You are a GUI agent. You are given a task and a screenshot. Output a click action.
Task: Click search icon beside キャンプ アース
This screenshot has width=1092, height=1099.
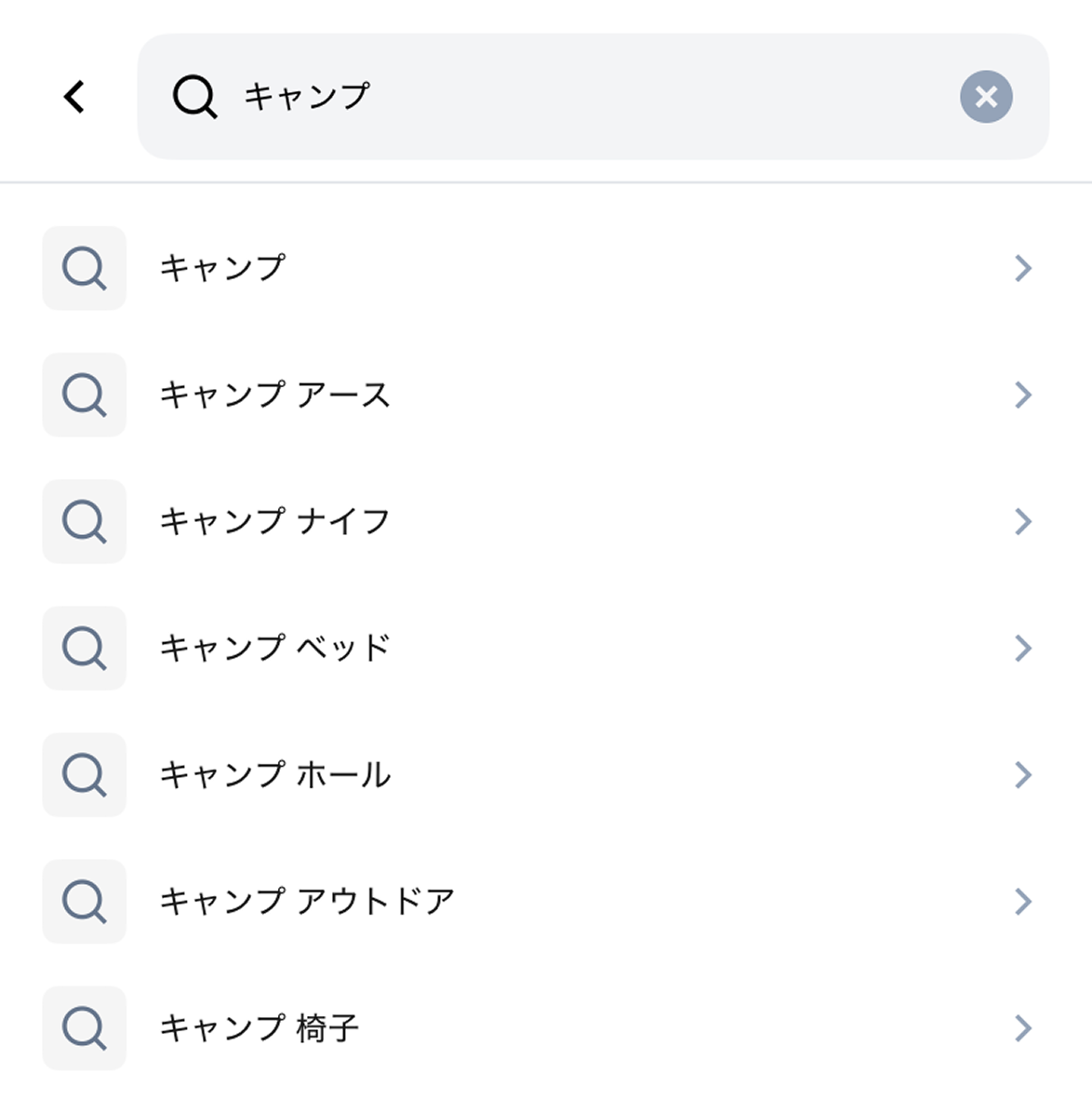(84, 395)
